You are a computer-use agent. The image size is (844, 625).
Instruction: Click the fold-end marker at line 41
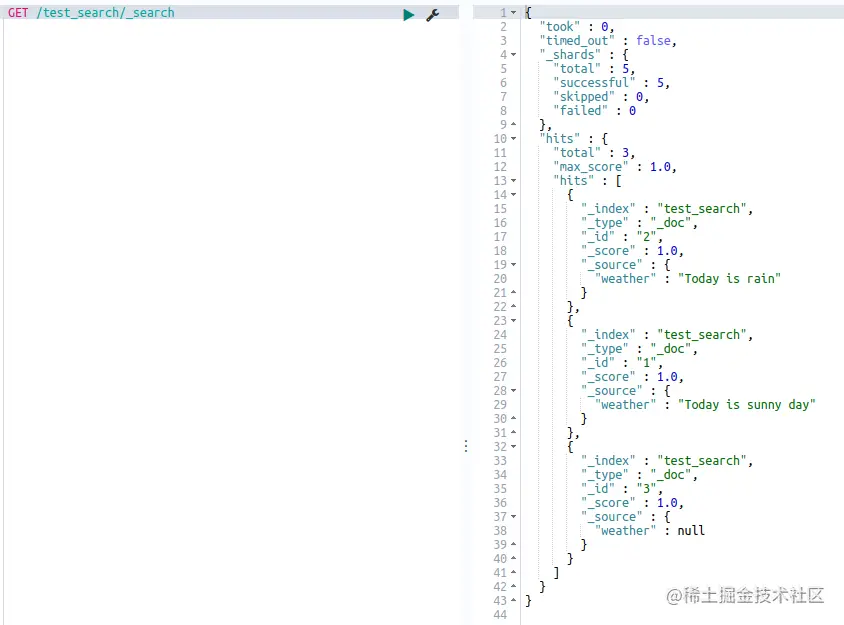point(514,572)
